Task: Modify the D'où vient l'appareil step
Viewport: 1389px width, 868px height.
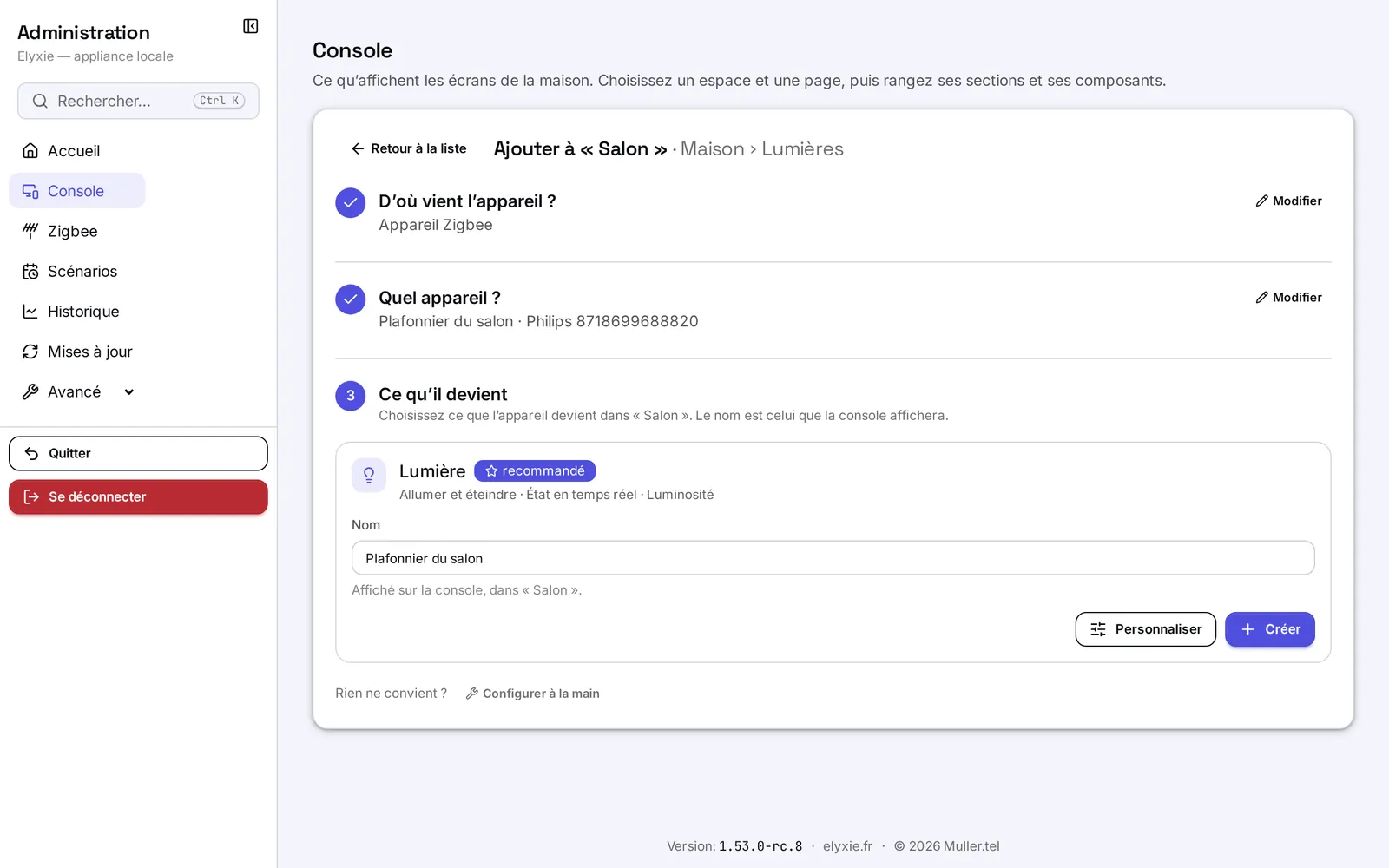Action: click(x=1288, y=201)
